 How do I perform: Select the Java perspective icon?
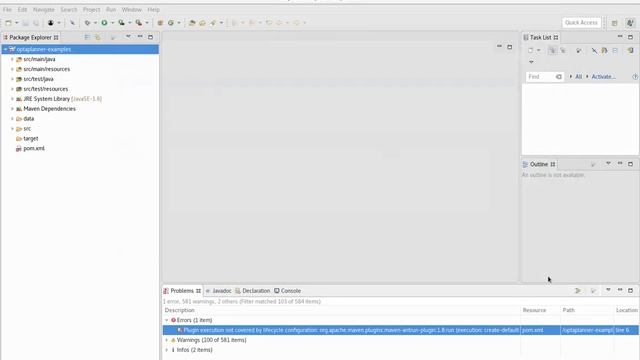pos(630,23)
